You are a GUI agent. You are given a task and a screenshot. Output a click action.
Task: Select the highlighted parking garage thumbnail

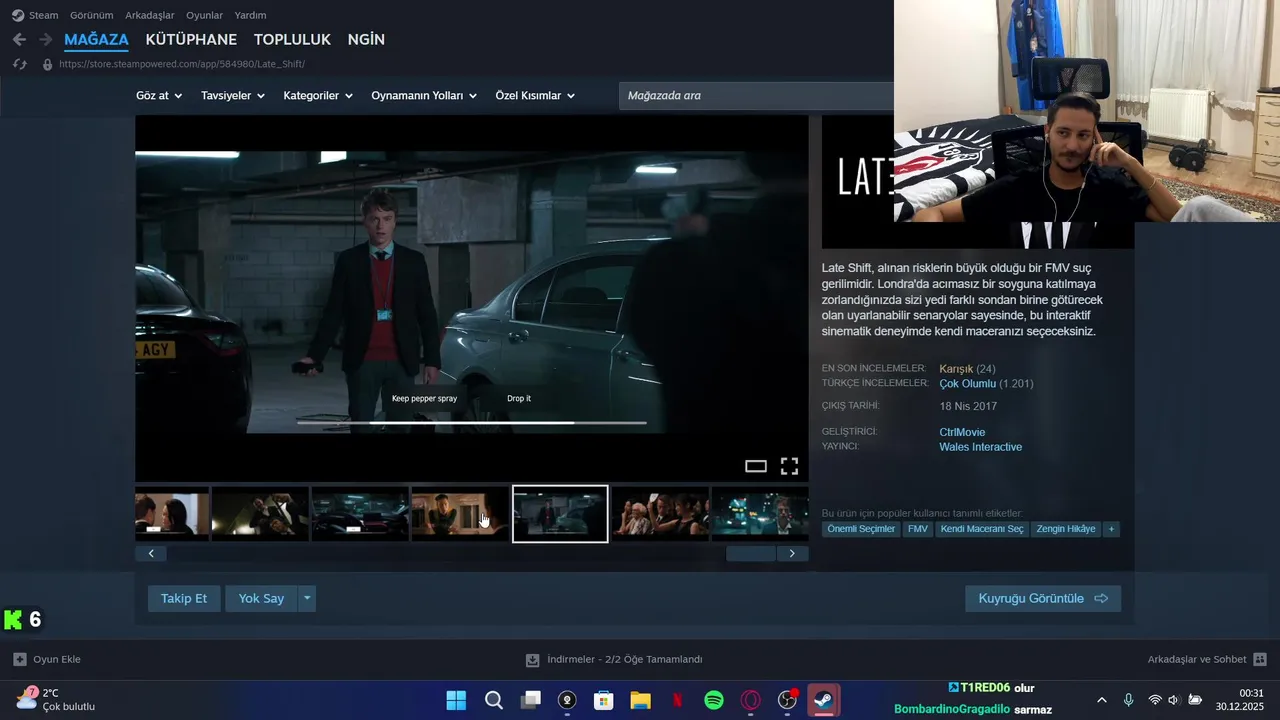560,514
